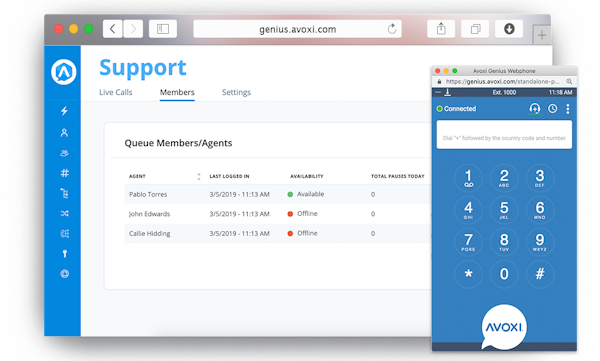Open the shuffle routing sidebar icon

tap(65, 213)
